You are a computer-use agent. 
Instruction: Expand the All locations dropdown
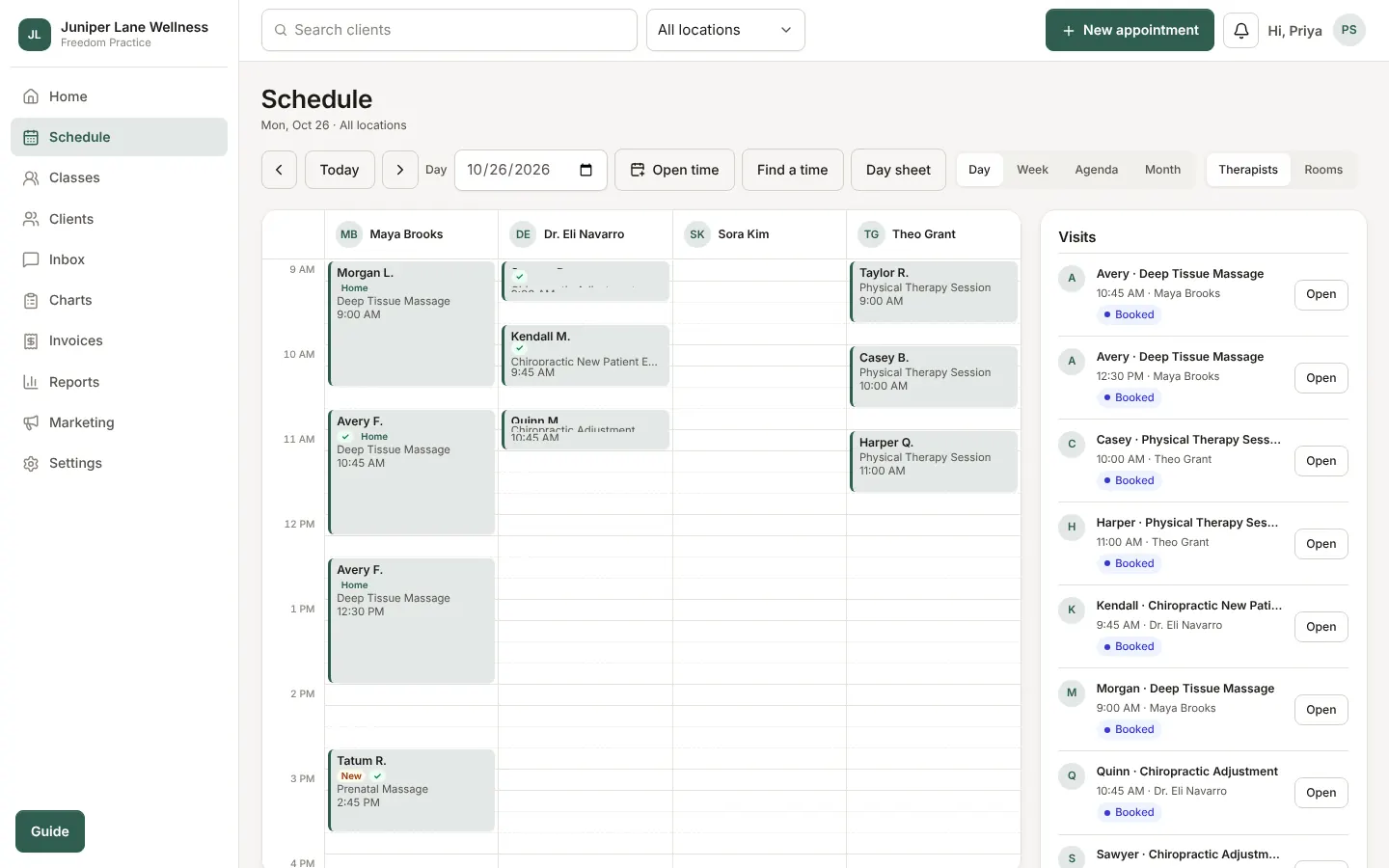(725, 30)
